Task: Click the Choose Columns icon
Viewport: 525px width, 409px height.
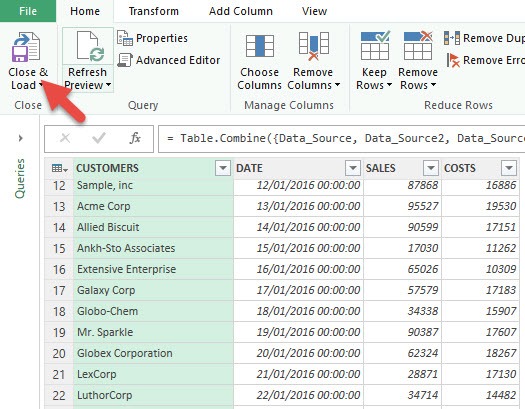Action: [259, 46]
